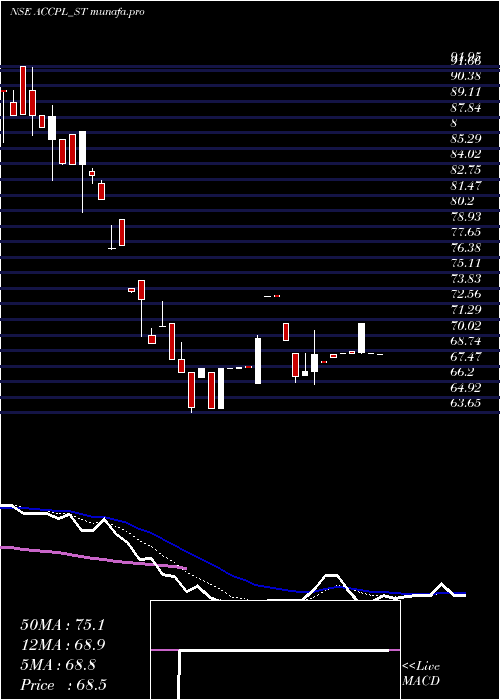Click the 73.83 price axis label
Screen dimensions: 500x700
(x=466, y=279)
